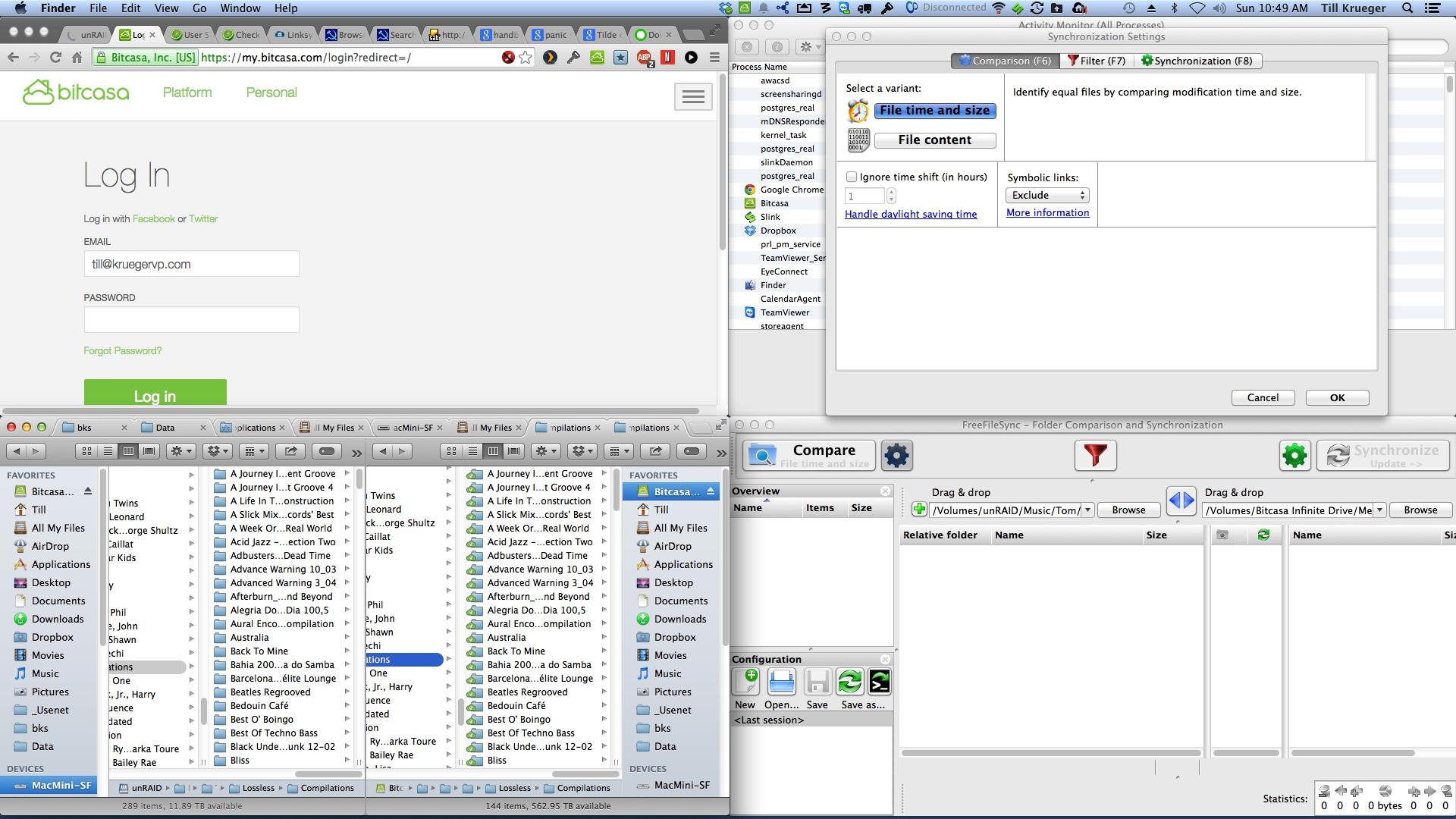Image resolution: width=1456 pixels, height=819 pixels.
Task: Open FreeFileSync comparison settings blue gear
Action: click(x=896, y=456)
